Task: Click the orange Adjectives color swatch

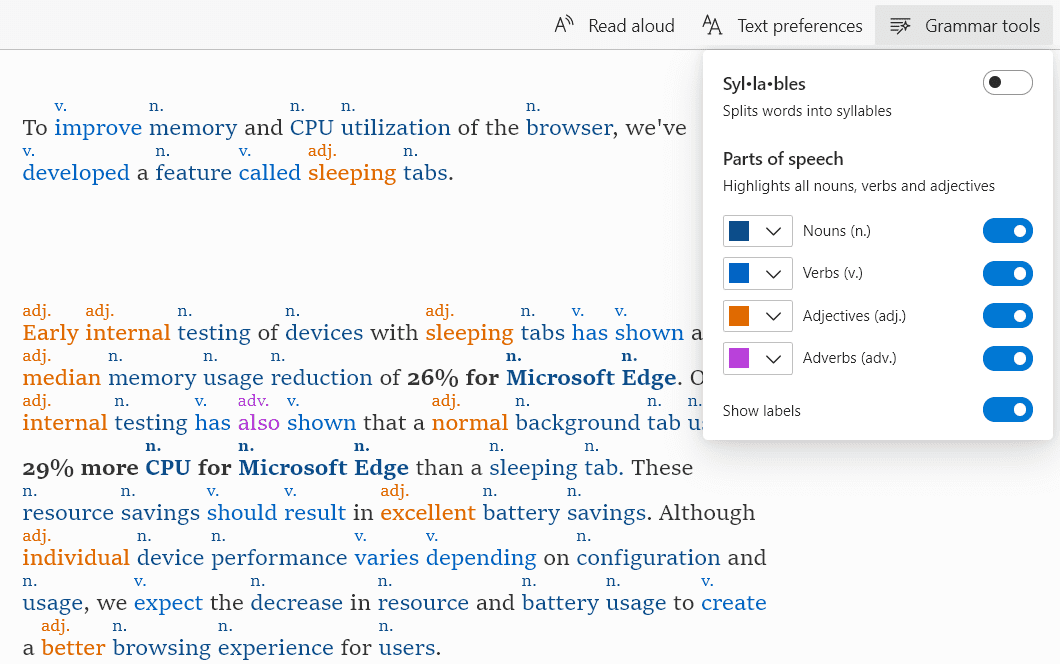Action: tap(739, 317)
